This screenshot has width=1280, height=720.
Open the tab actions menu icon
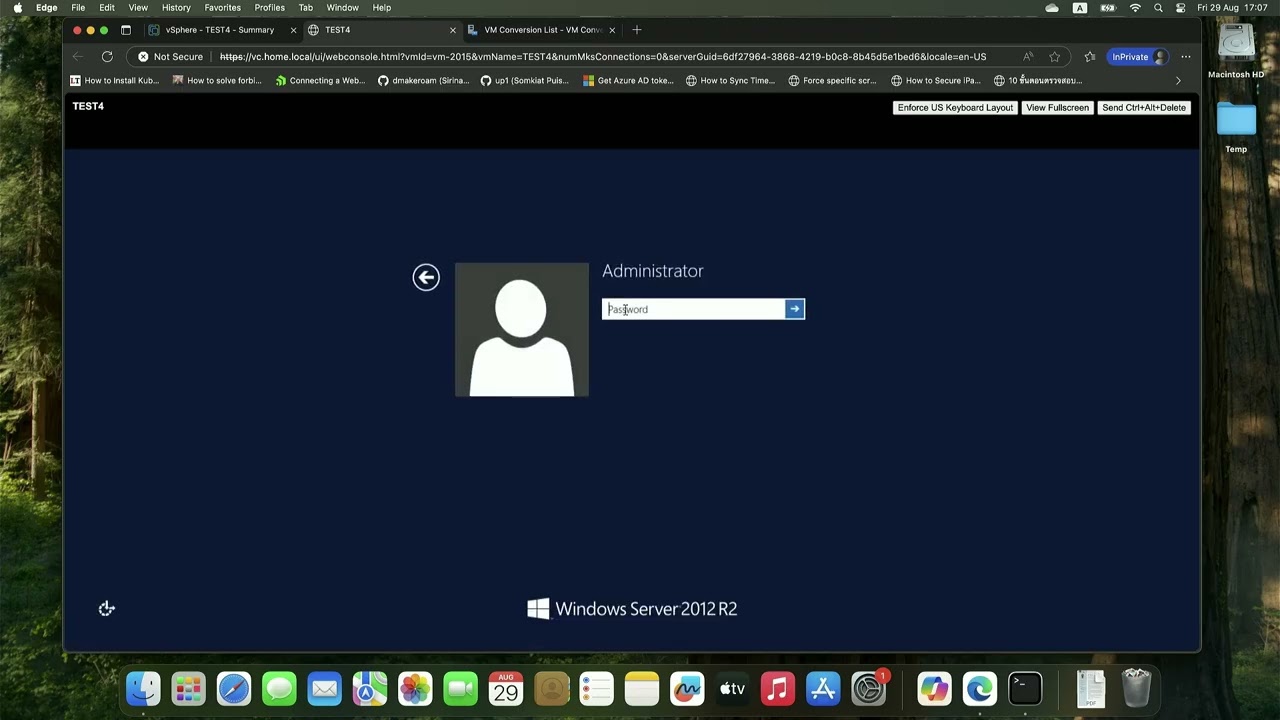tap(126, 30)
